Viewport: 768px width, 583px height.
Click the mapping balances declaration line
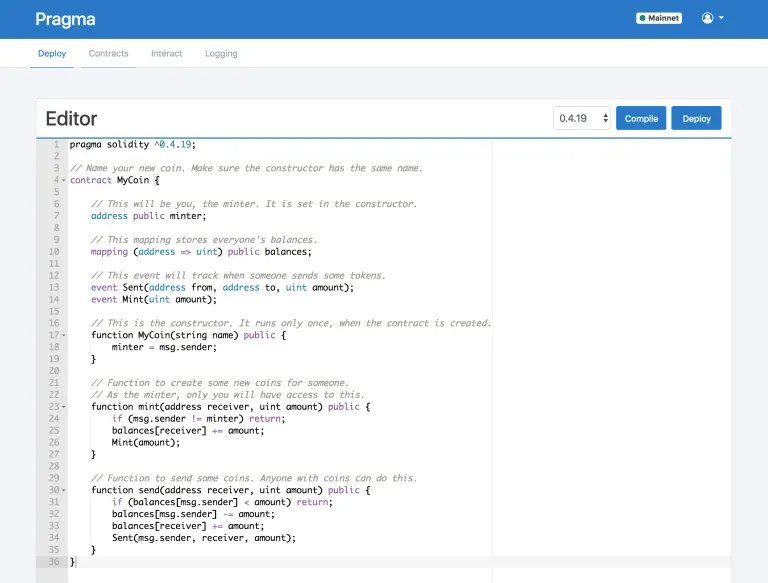point(201,252)
